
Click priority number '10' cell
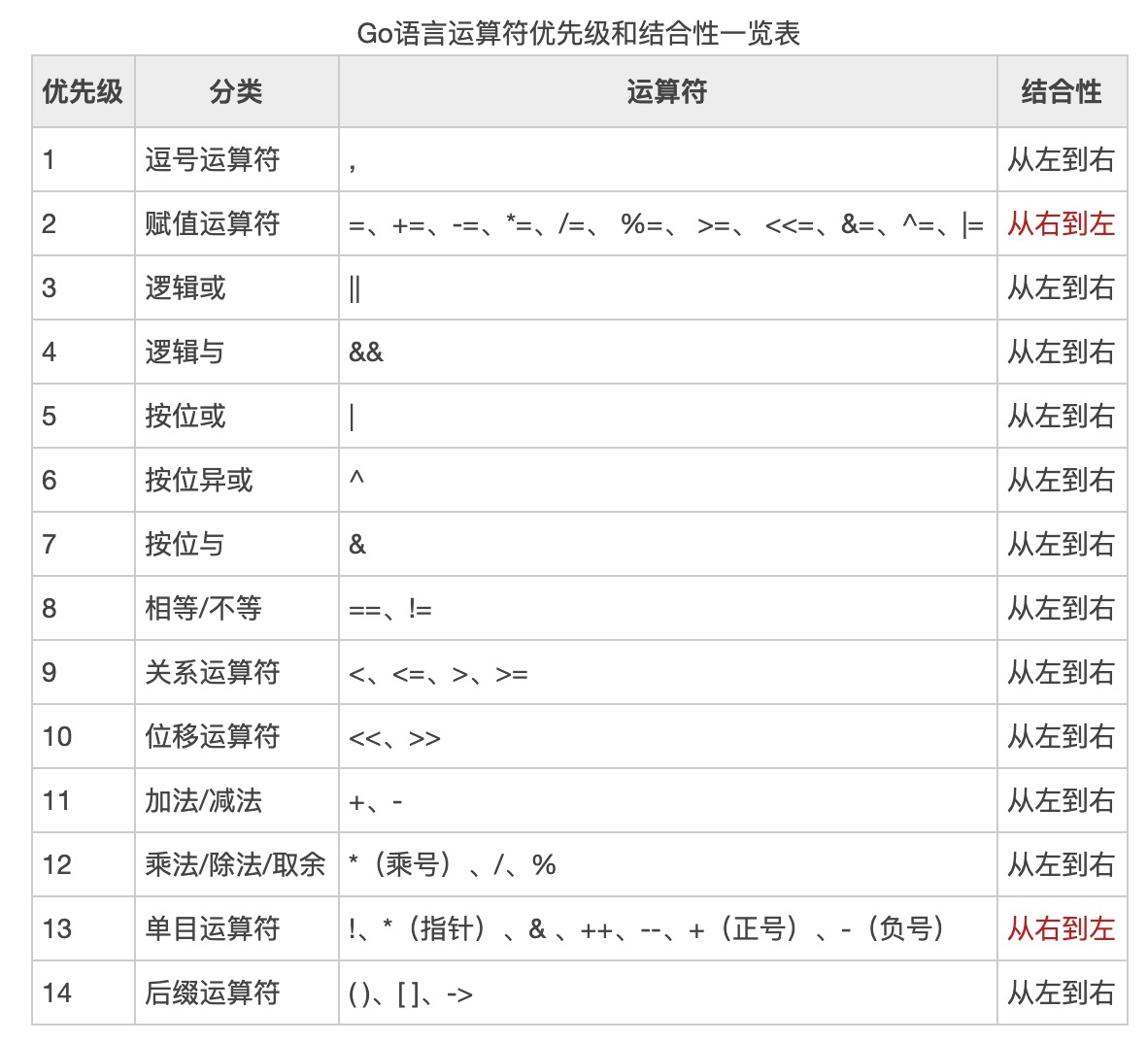click(x=83, y=736)
